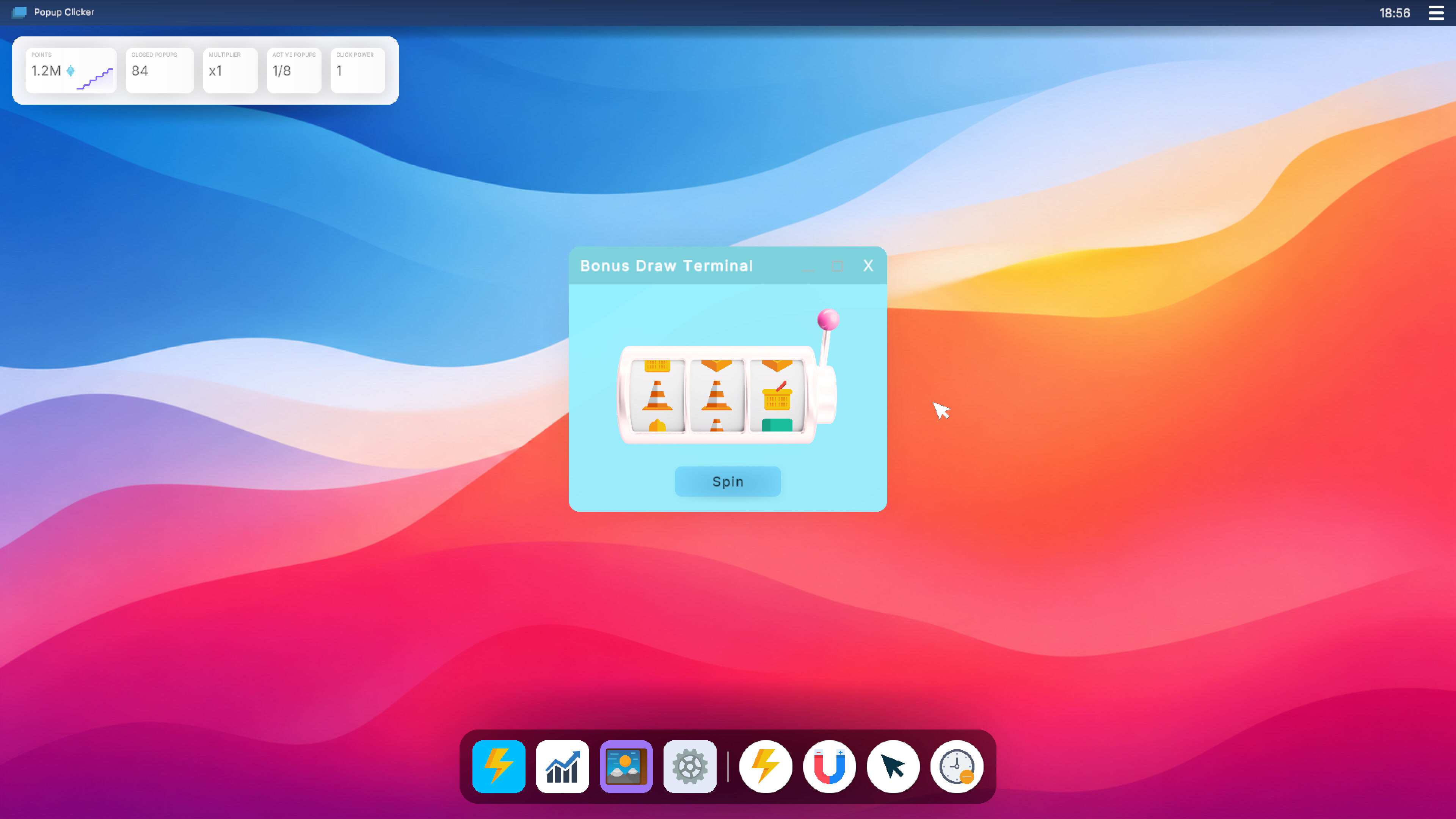Activate the round lightning bolt power-up
The image size is (1456, 819).
pos(766,766)
